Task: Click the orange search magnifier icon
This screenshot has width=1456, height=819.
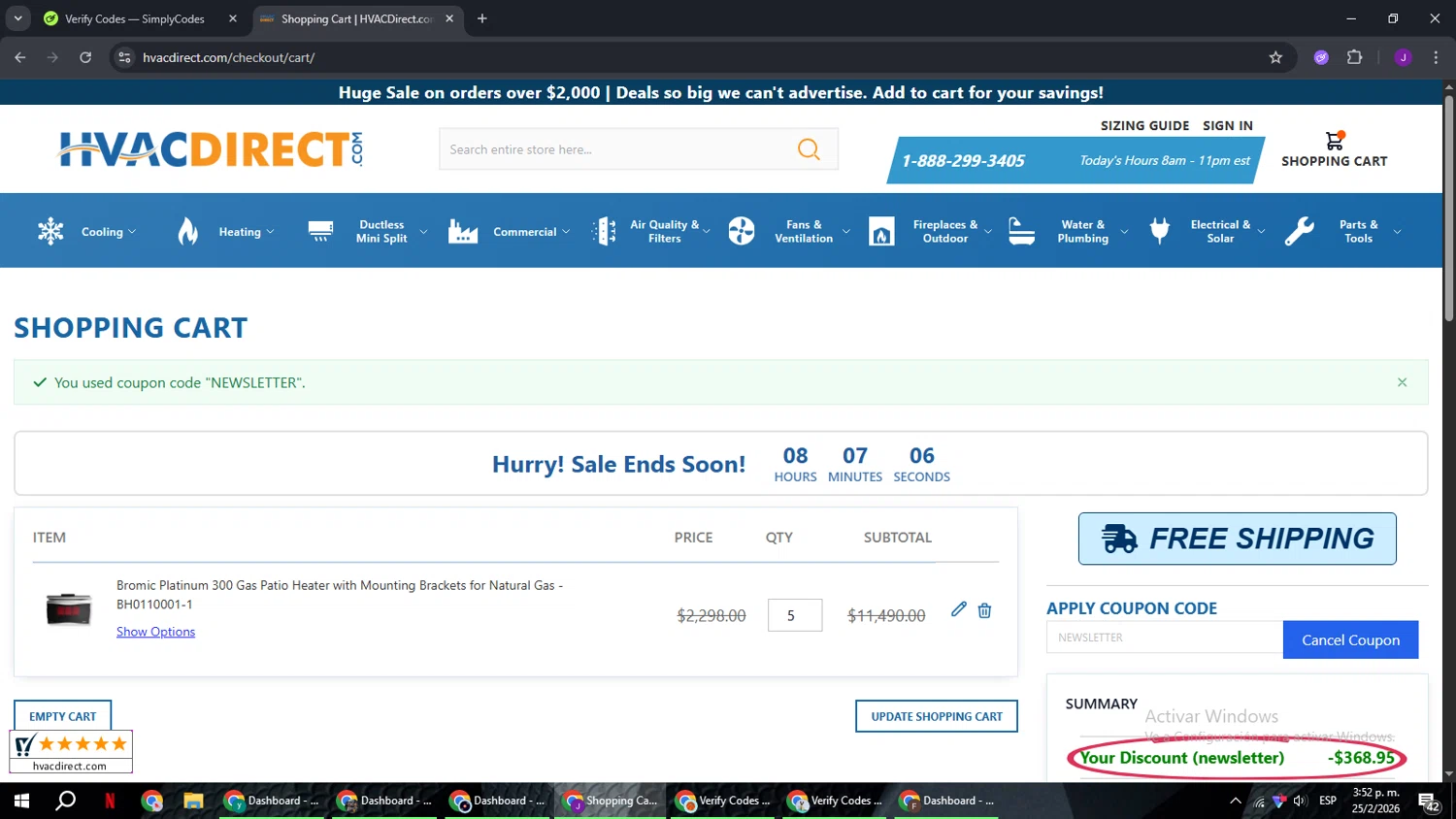Action: 809,149
